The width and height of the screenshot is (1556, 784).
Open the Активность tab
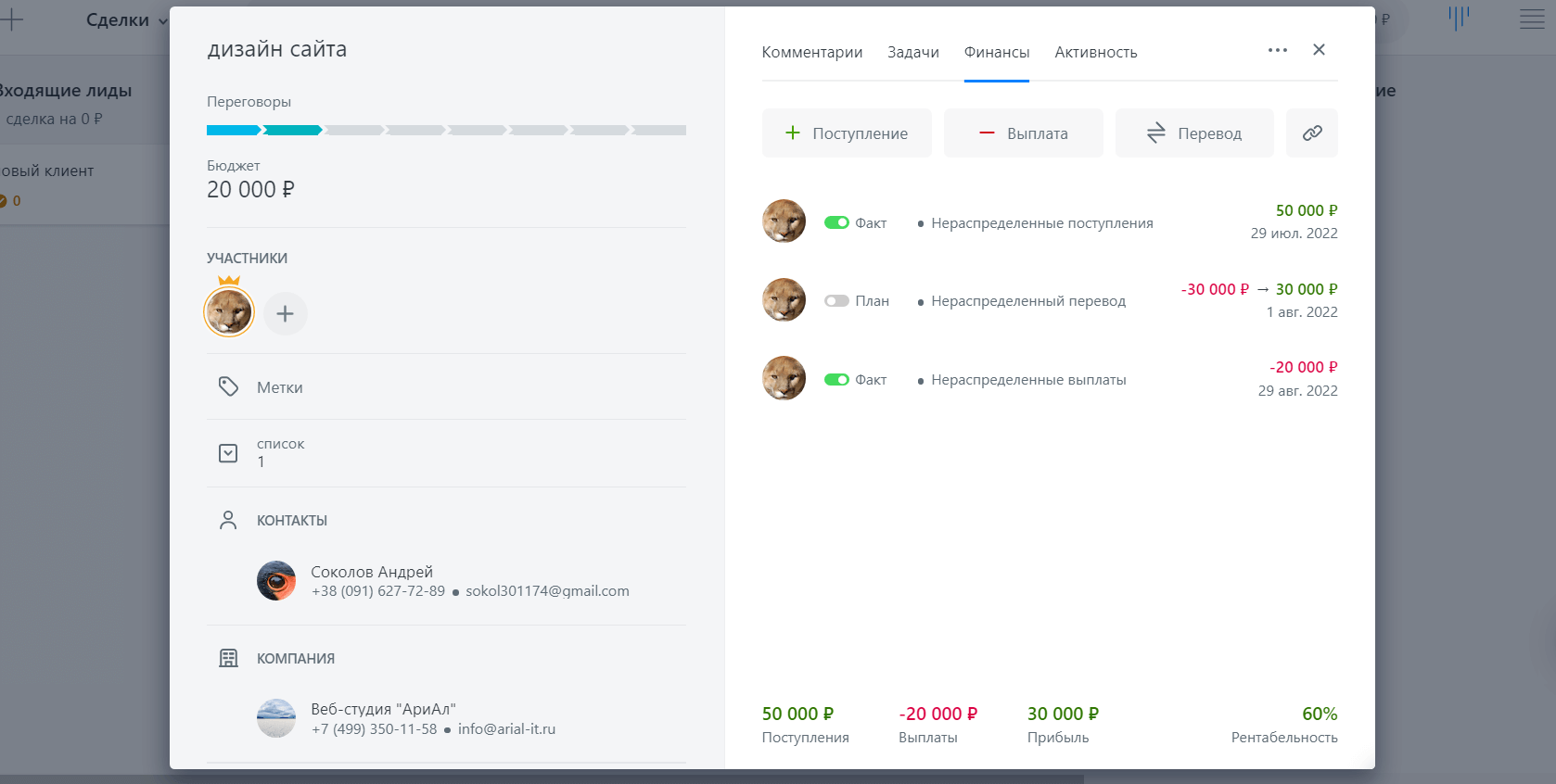pos(1096,52)
